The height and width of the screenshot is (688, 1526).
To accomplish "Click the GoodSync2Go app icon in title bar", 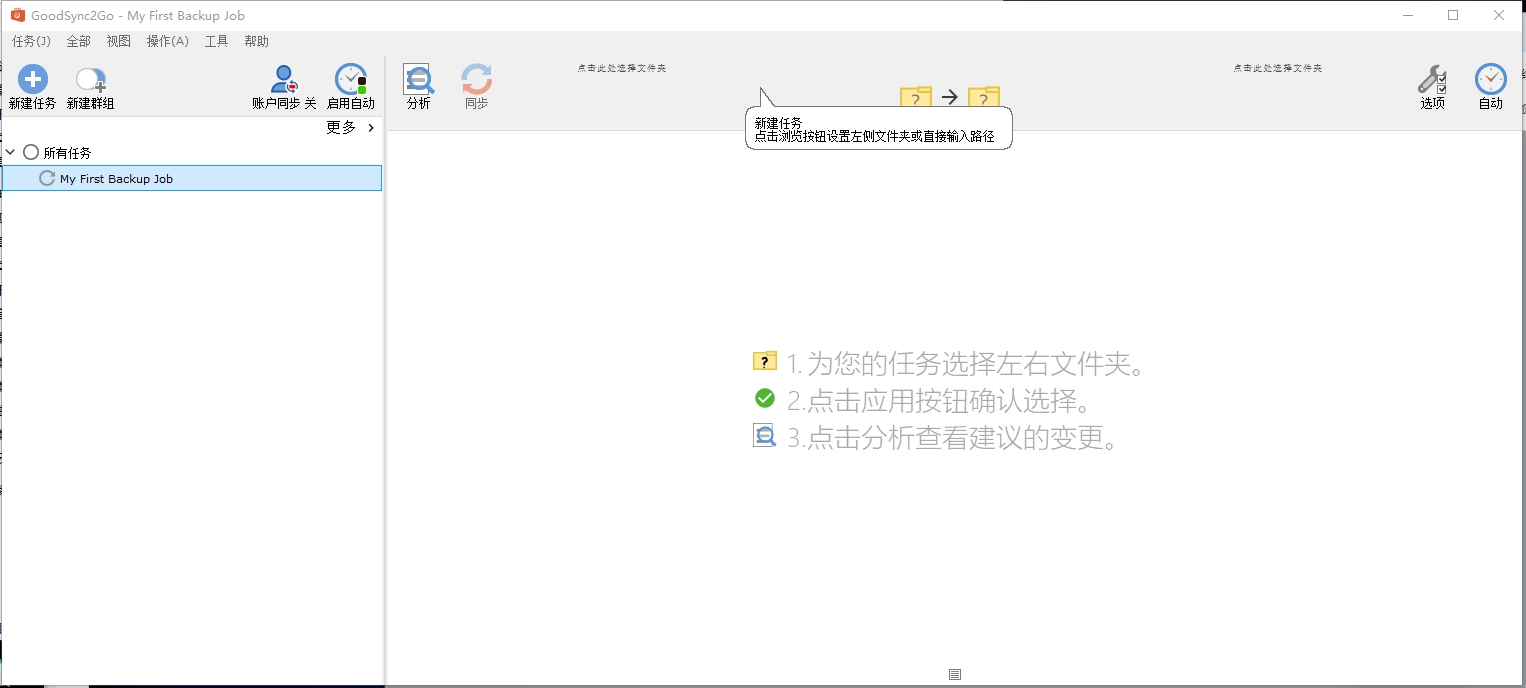I will (17, 15).
